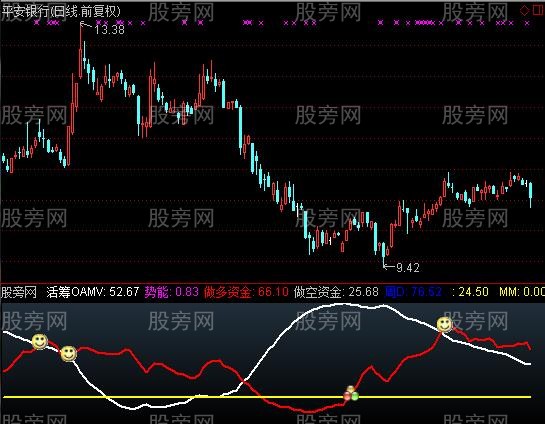Click the tall red candlestick peaking at 13.38
Image resolution: width=545 pixels, height=424 pixels.
point(81,50)
